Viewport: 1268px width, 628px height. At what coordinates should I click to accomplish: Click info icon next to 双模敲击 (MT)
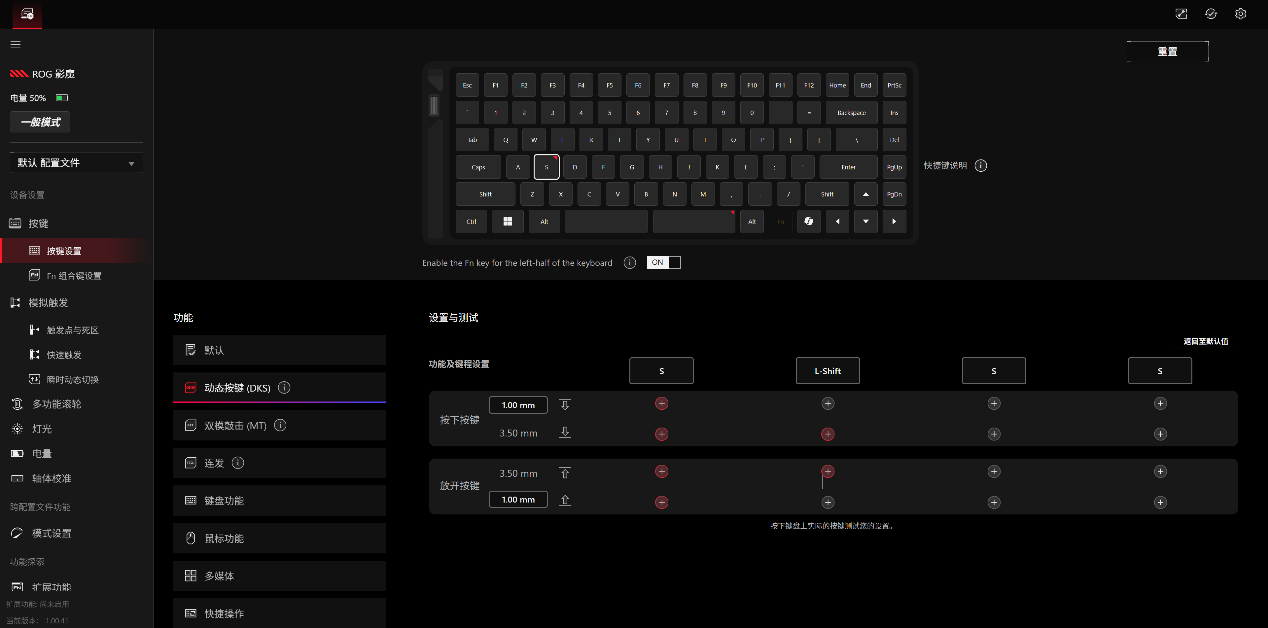[280, 426]
